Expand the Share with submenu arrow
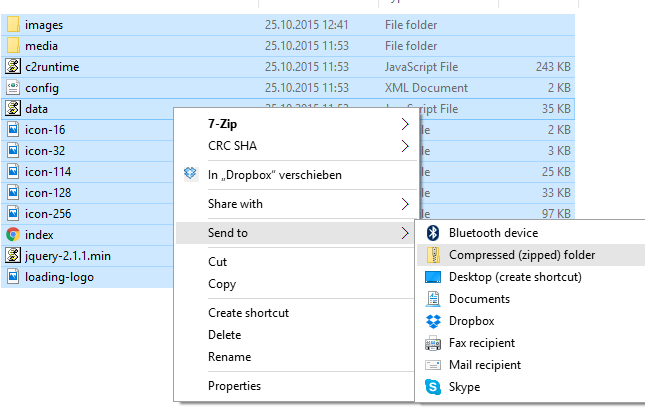This screenshot has height=413, width=645. coord(404,204)
